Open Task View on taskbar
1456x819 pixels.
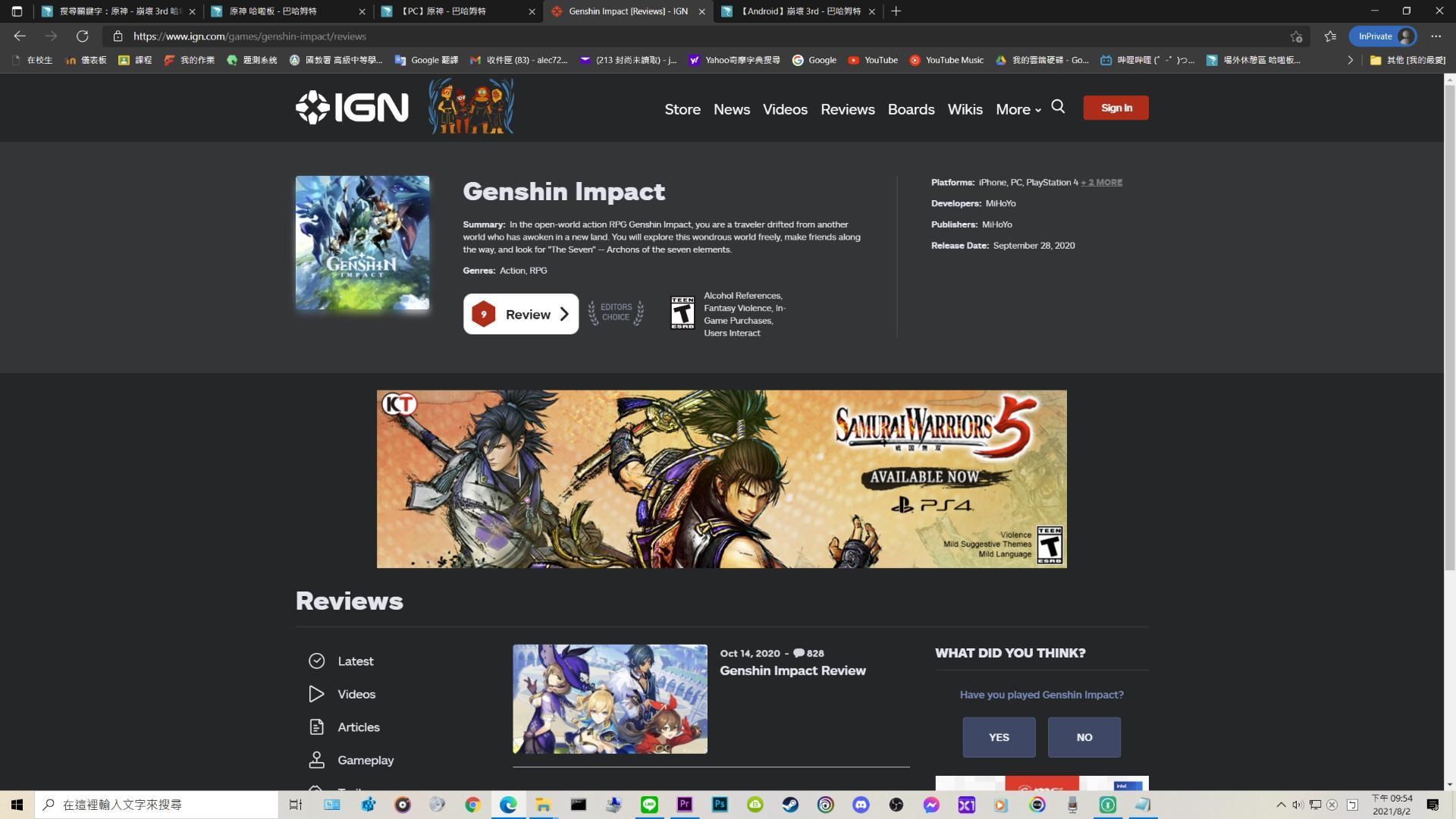296,805
